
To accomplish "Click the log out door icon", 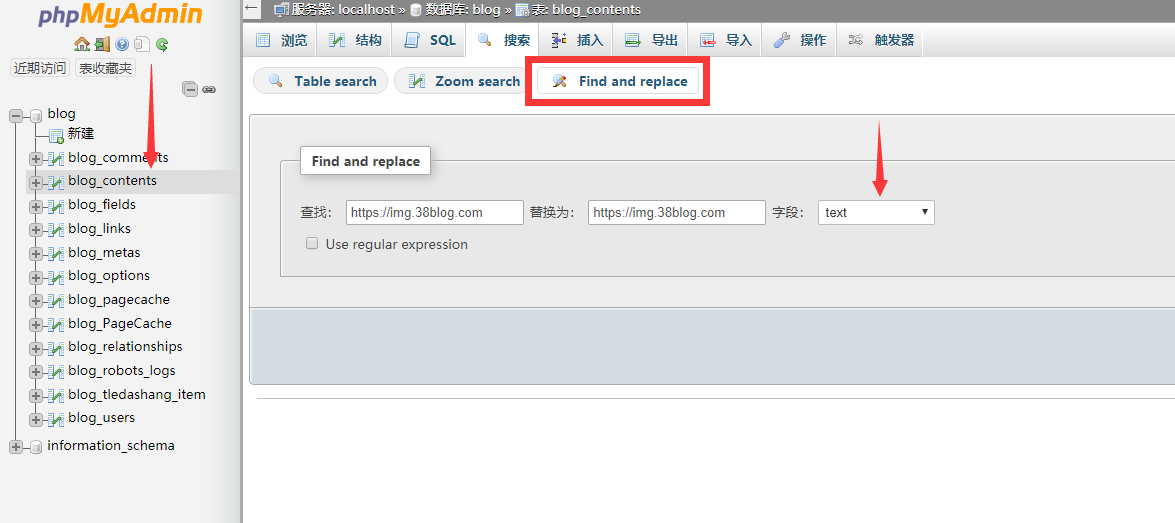I will point(102,45).
